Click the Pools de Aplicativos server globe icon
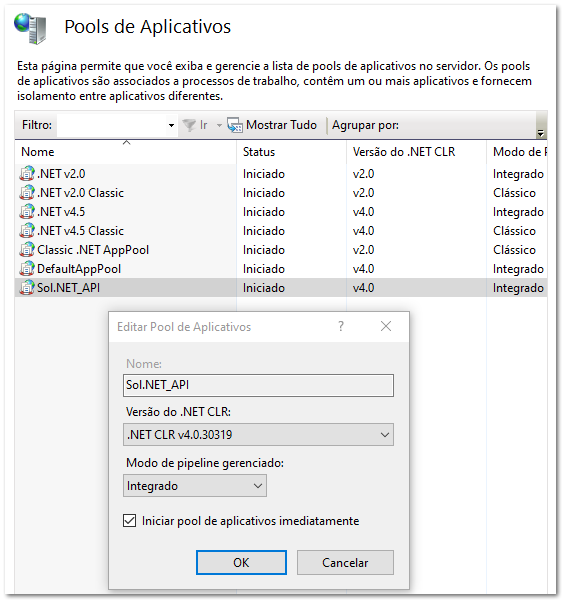 pos(30,28)
